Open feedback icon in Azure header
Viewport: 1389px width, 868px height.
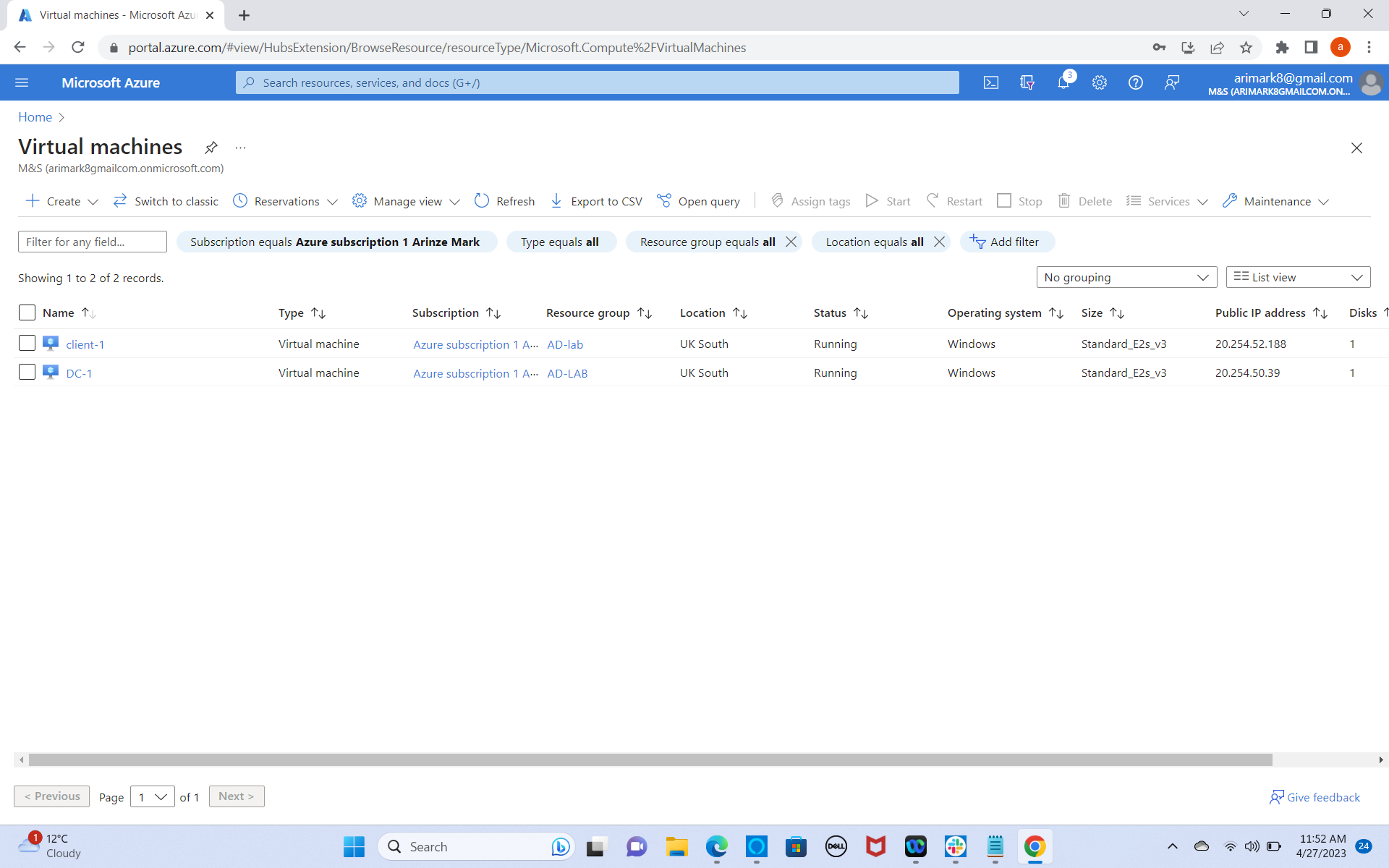point(1172,82)
